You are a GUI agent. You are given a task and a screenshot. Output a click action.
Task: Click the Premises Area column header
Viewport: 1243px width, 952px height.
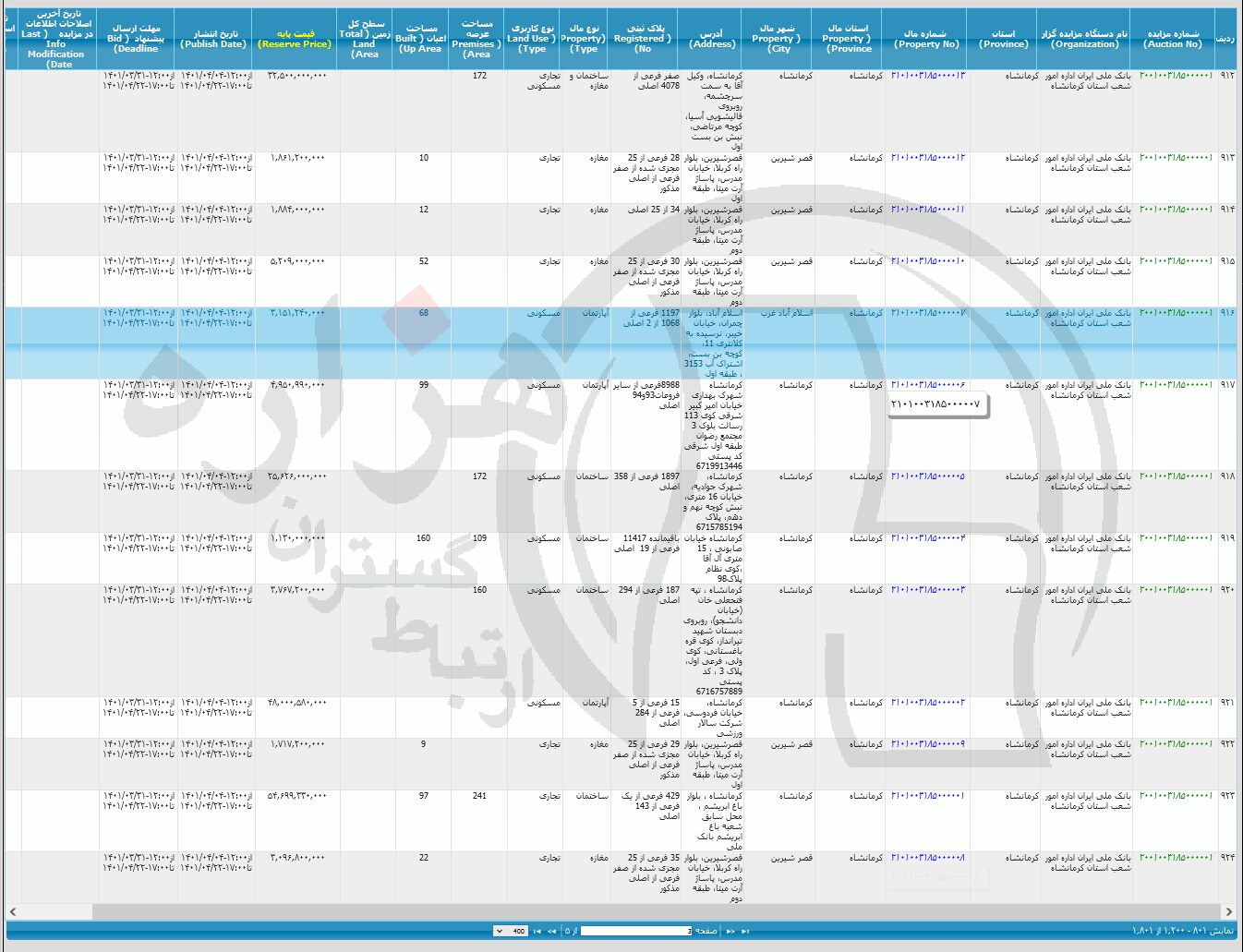point(477,39)
